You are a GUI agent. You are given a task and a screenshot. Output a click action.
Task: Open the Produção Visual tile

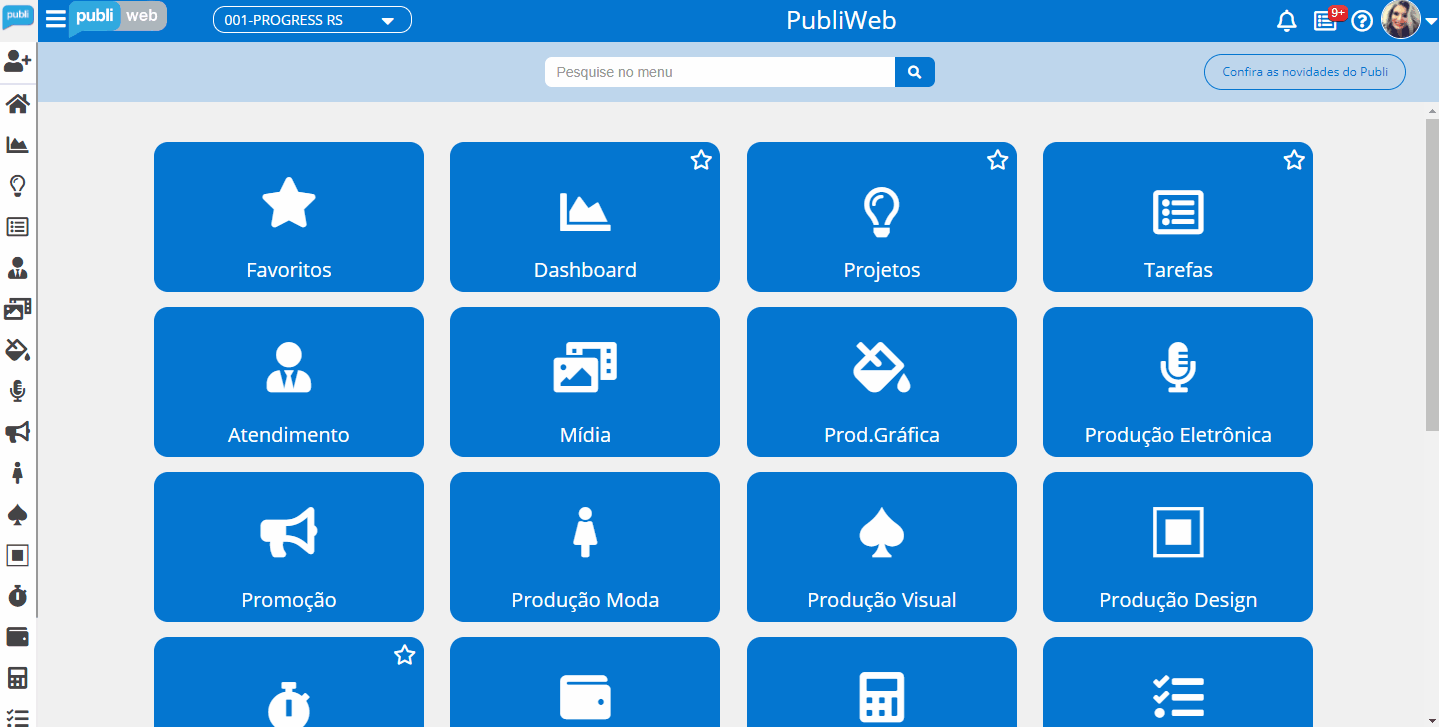(x=882, y=547)
